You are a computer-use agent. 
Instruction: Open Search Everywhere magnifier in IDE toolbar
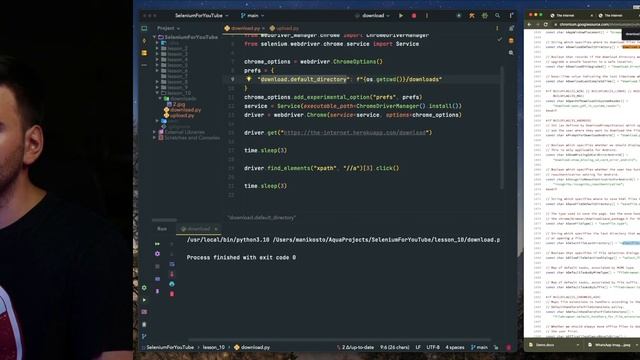498,16
